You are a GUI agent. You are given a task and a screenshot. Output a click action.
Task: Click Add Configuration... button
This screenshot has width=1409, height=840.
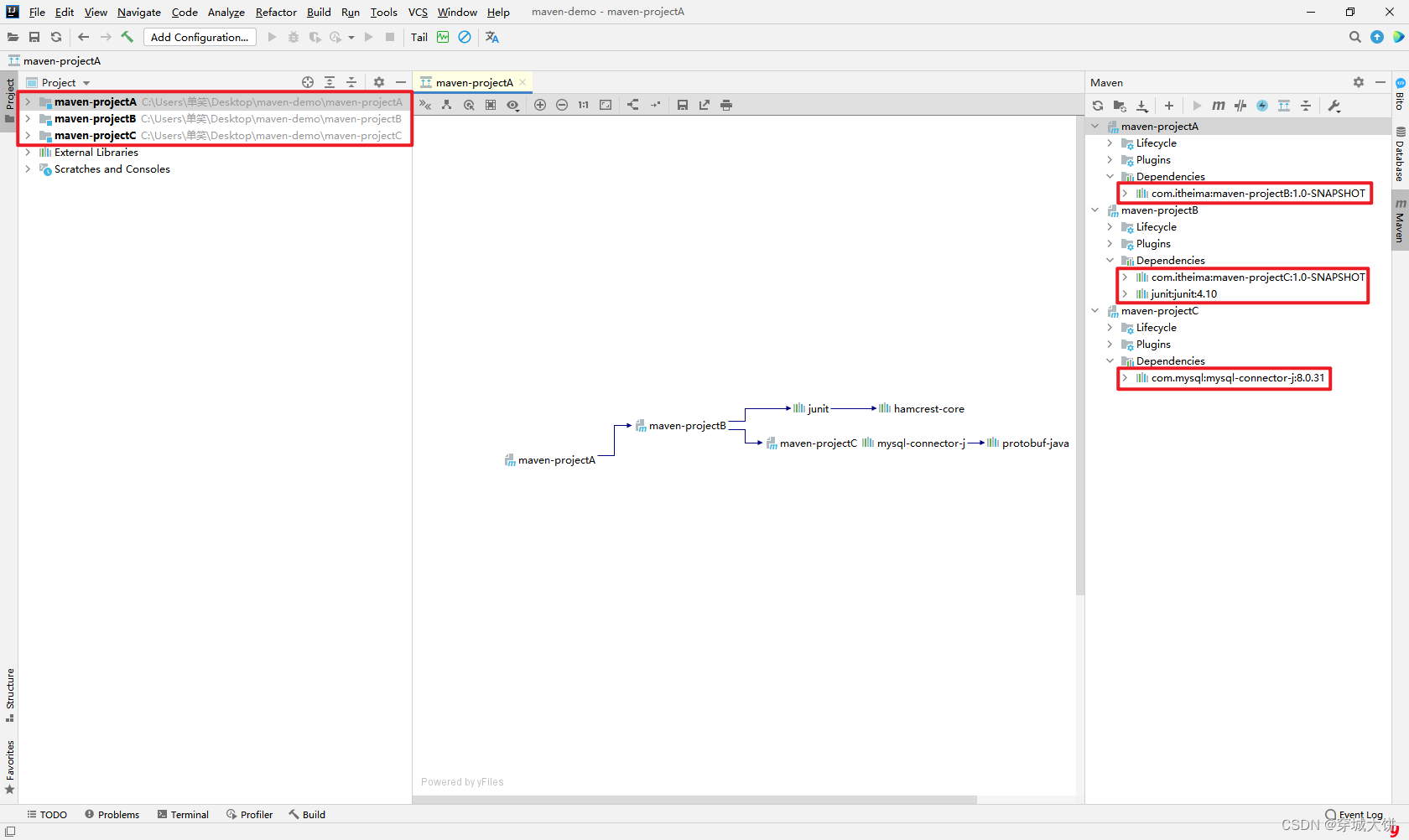pos(200,37)
